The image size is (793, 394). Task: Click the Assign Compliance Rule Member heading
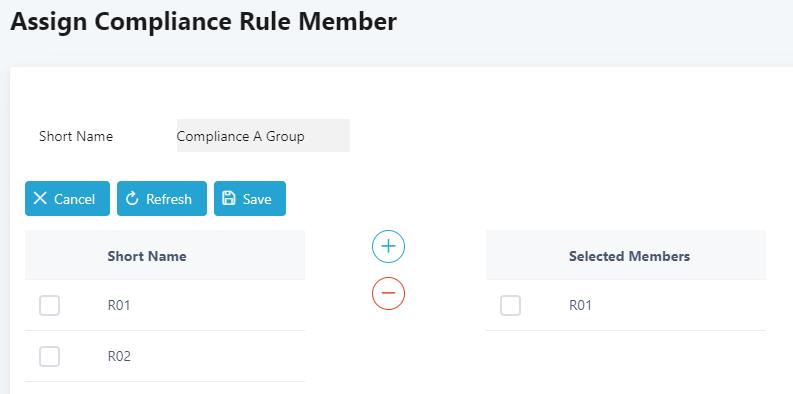click(203, 22)
